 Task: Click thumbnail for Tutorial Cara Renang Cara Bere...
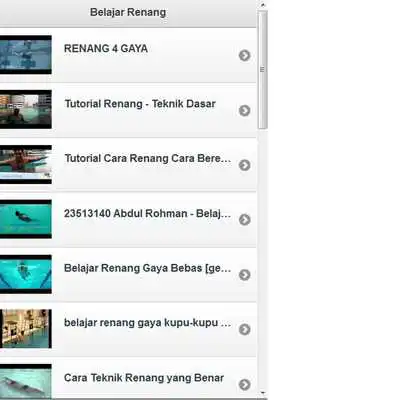tap(26, 164)
